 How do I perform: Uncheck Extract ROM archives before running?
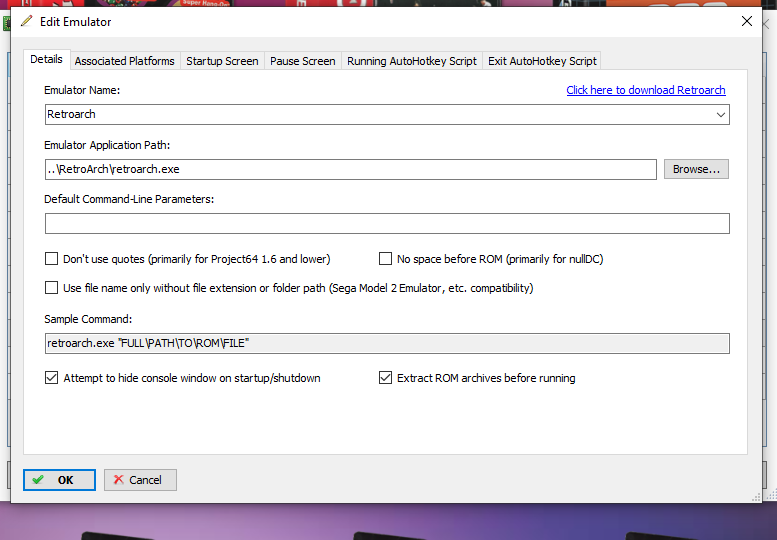(385, 378)
